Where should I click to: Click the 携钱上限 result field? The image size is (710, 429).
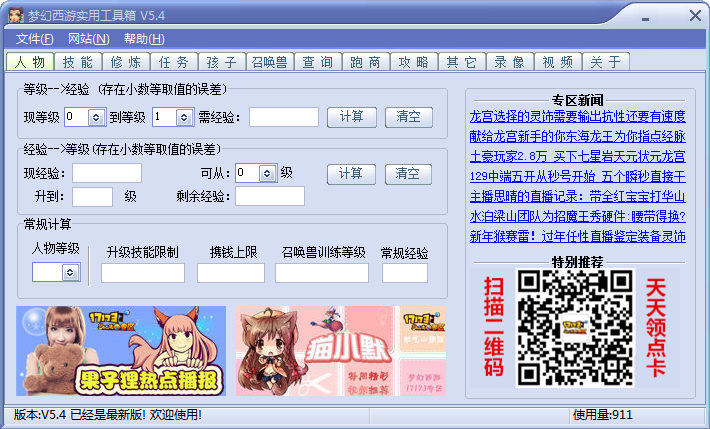230,273
